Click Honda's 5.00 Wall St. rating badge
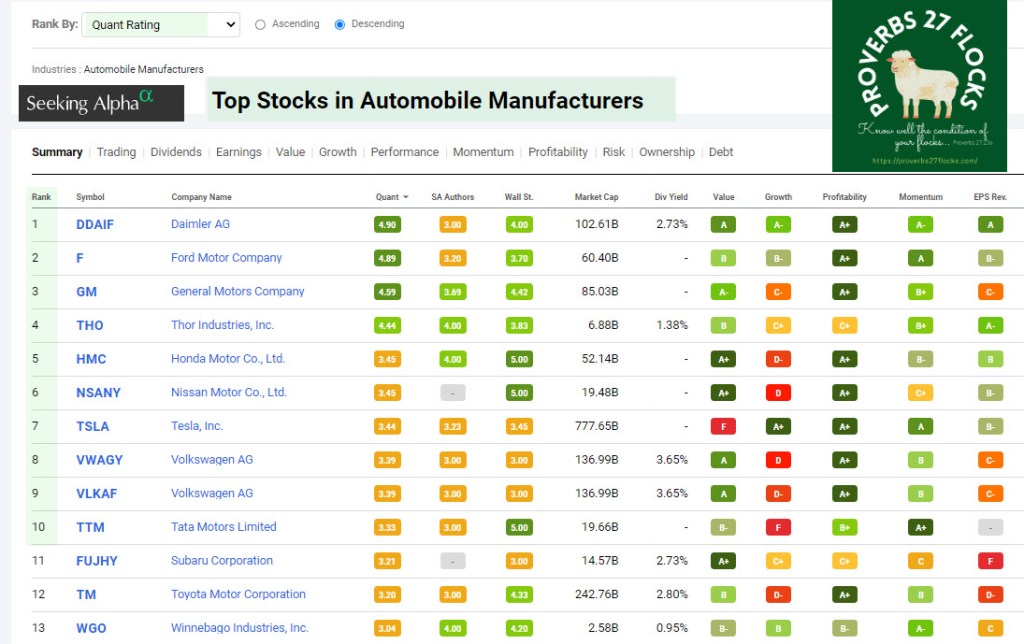The image size is (1024, 644). point(519,359)
